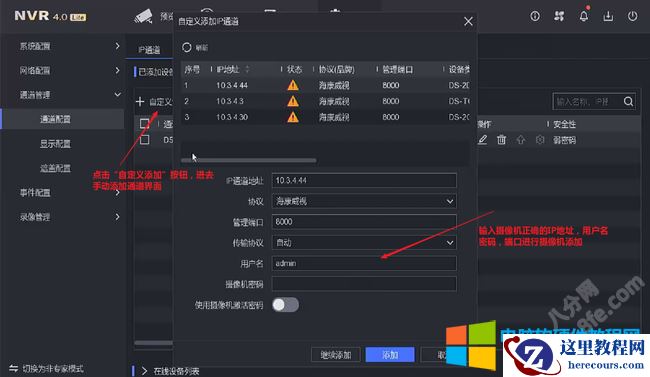The height and width of the screenshot is (377, 650).
Task: Open the download center icon
Action: click(x=608, y=16)
